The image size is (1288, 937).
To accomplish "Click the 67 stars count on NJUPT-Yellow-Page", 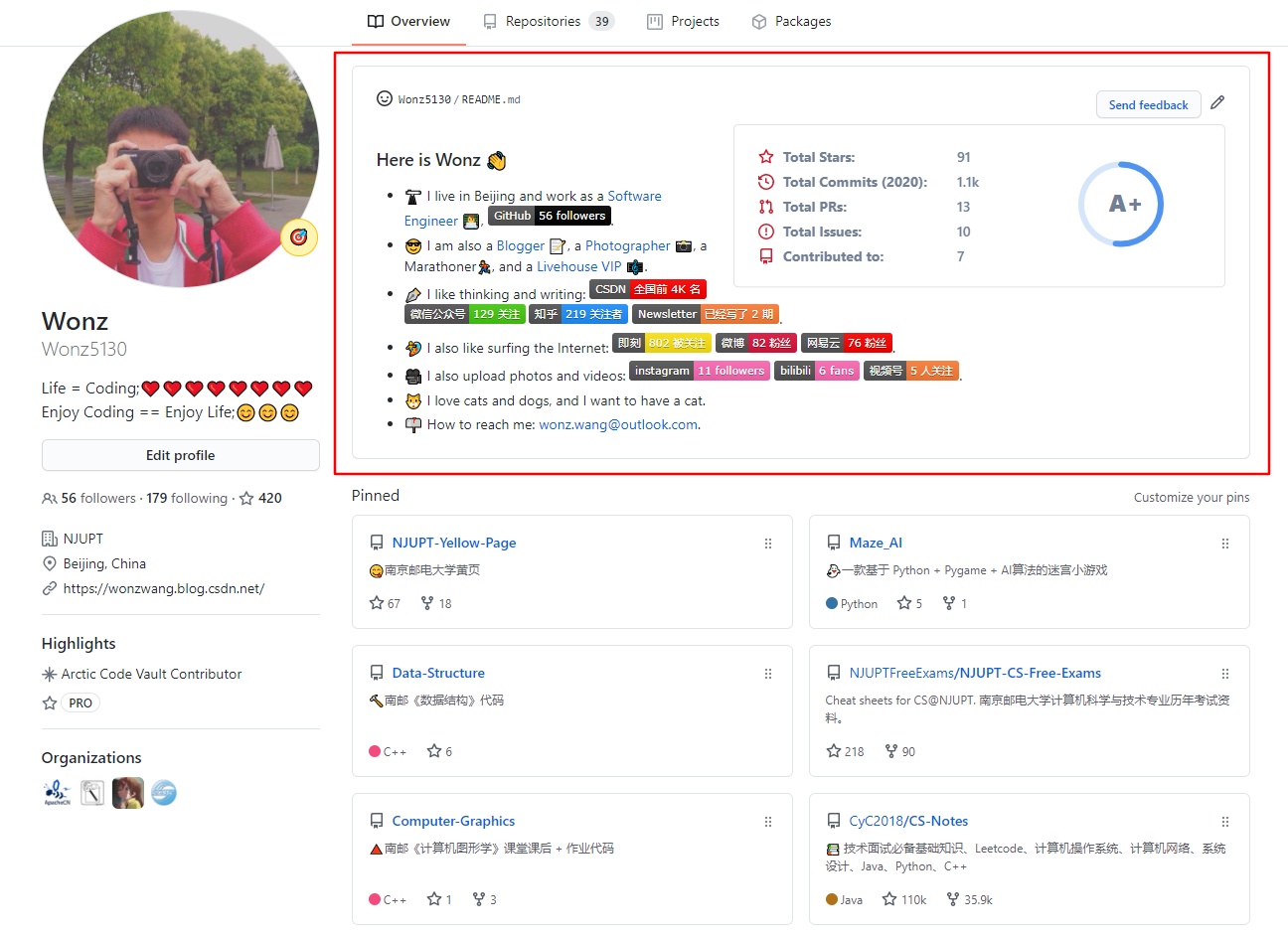I will click(385, 603).
